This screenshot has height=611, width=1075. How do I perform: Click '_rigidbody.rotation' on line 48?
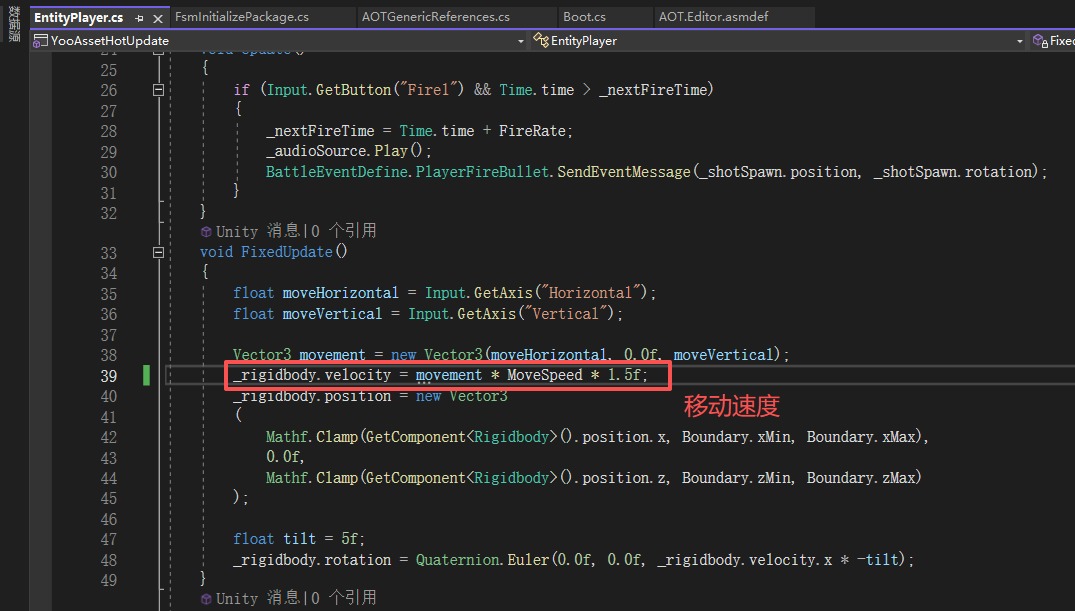pos(312,560)
